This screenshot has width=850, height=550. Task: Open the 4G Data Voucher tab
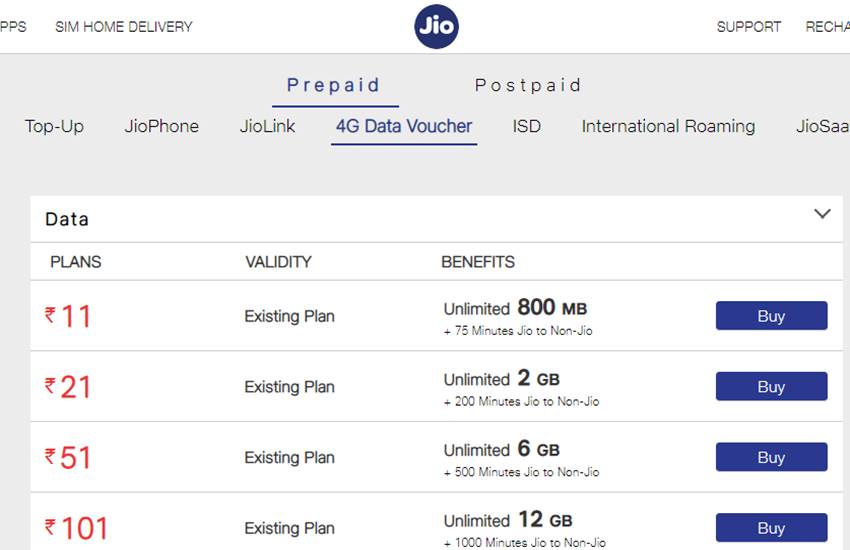[404, 126]
